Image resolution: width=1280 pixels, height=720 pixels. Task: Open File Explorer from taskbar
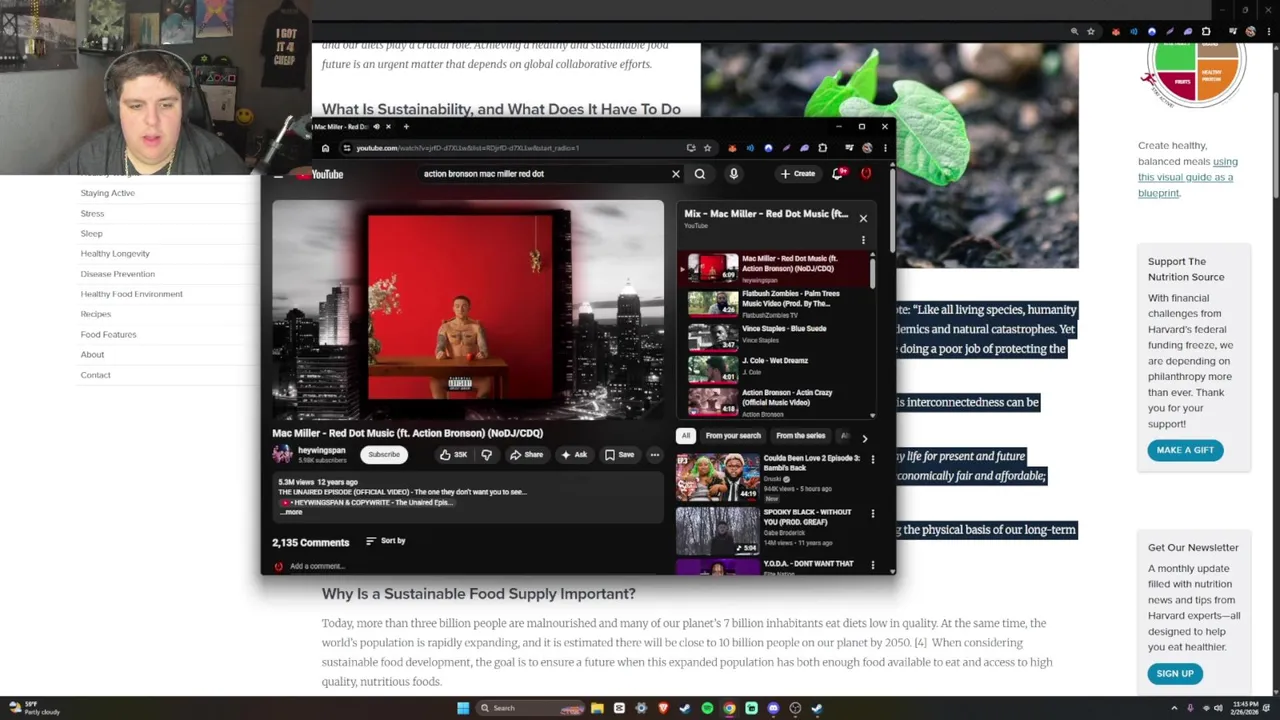[x=597, y=708]
